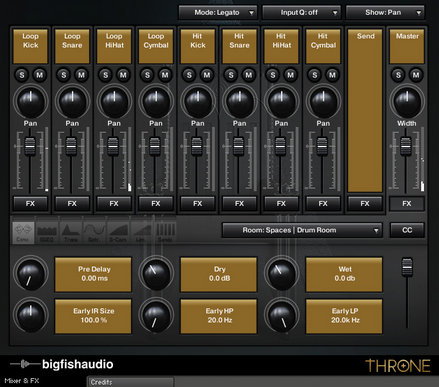The width and height of the screenshot is (439, 387).
Task: Select the EQ effect icon beside Conv
Action: (x=46, y=232)
